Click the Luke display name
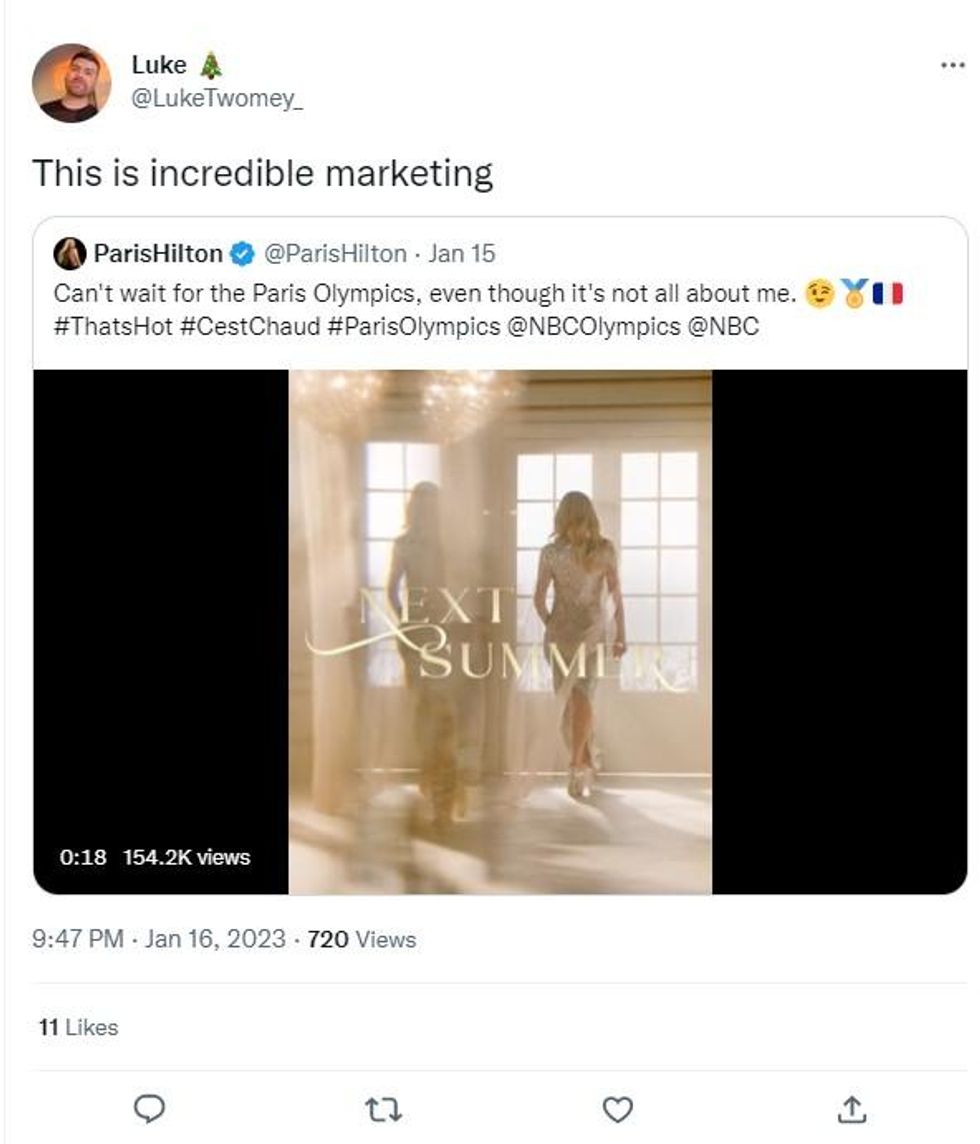Viewport: 980px width, 1144px height. coord(159,66)
